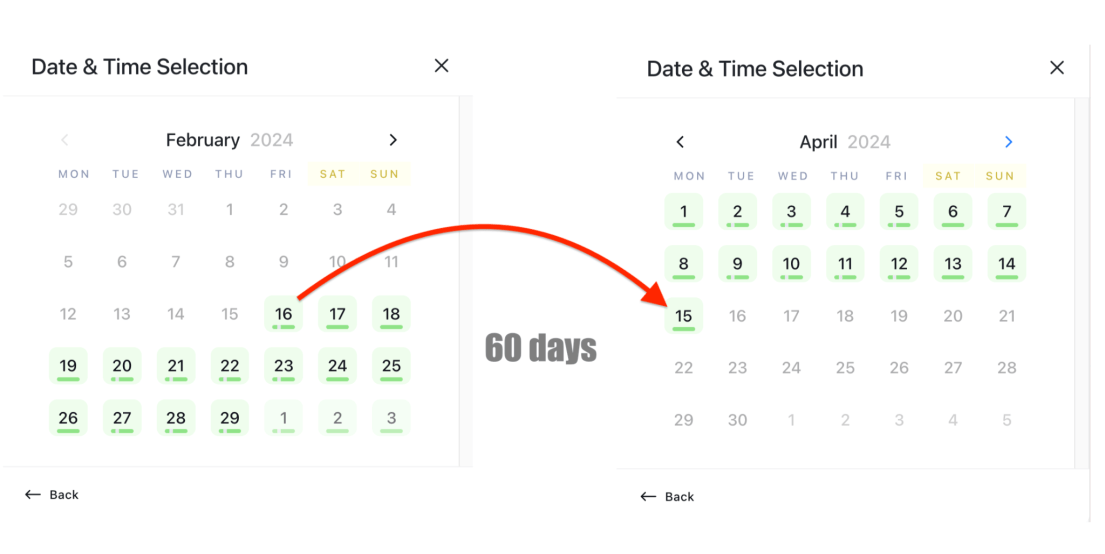Select February 29 date

click(x=230, y=418)
